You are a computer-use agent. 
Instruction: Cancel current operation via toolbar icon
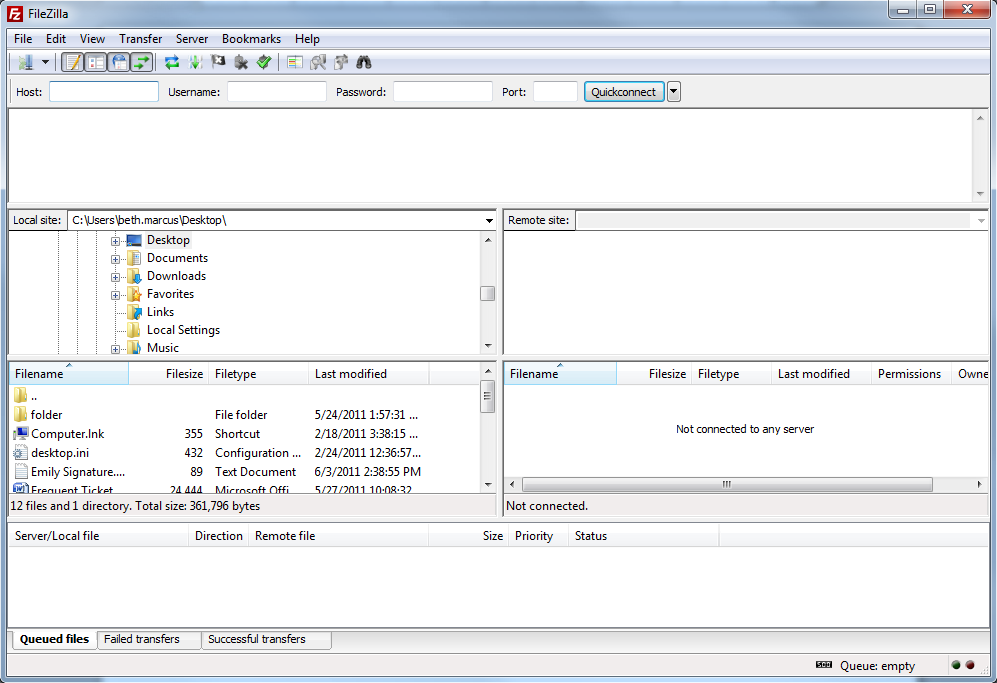tap(218, 62)
